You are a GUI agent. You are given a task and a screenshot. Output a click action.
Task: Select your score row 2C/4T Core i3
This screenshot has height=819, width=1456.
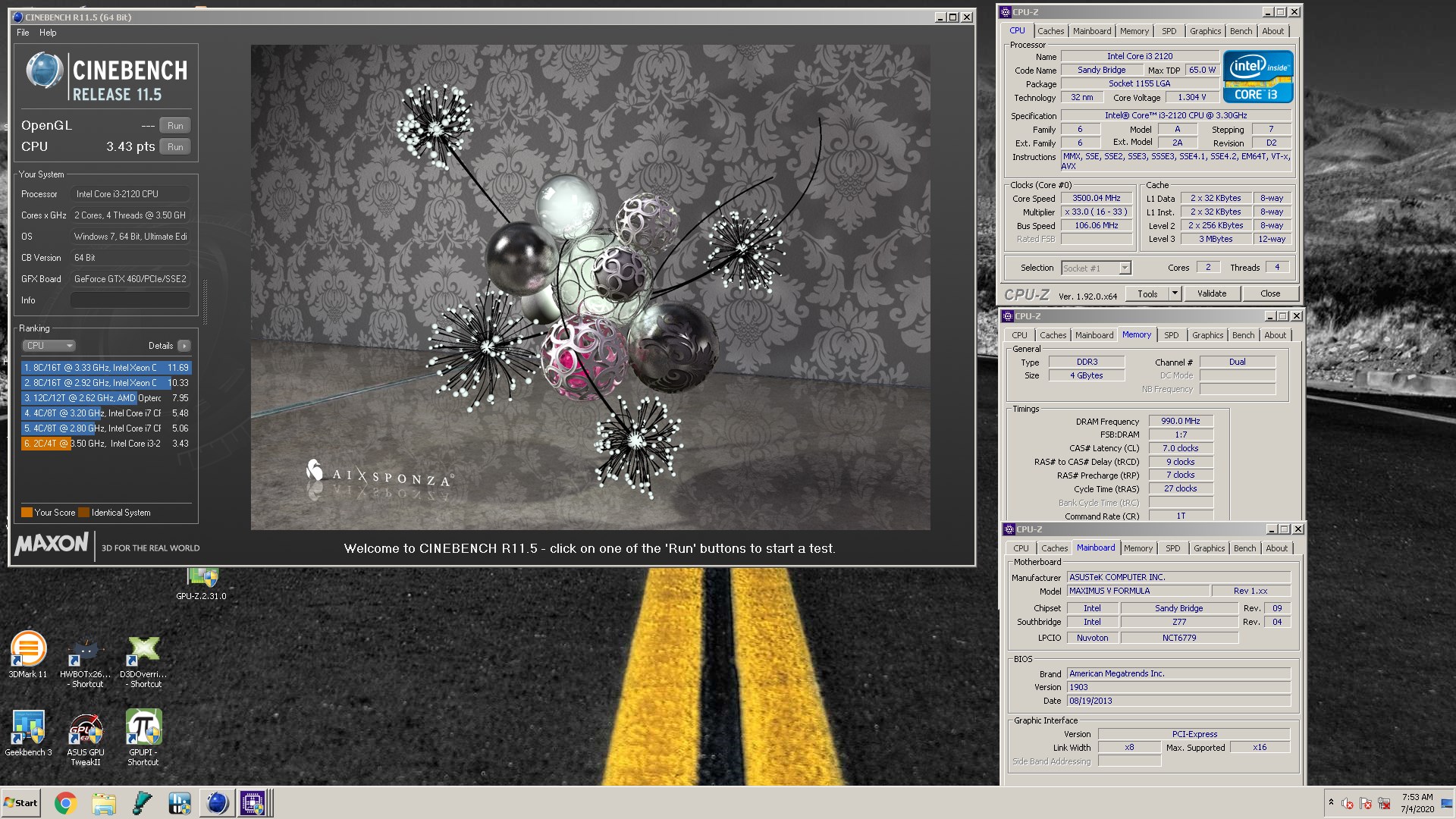pos(105,444)
